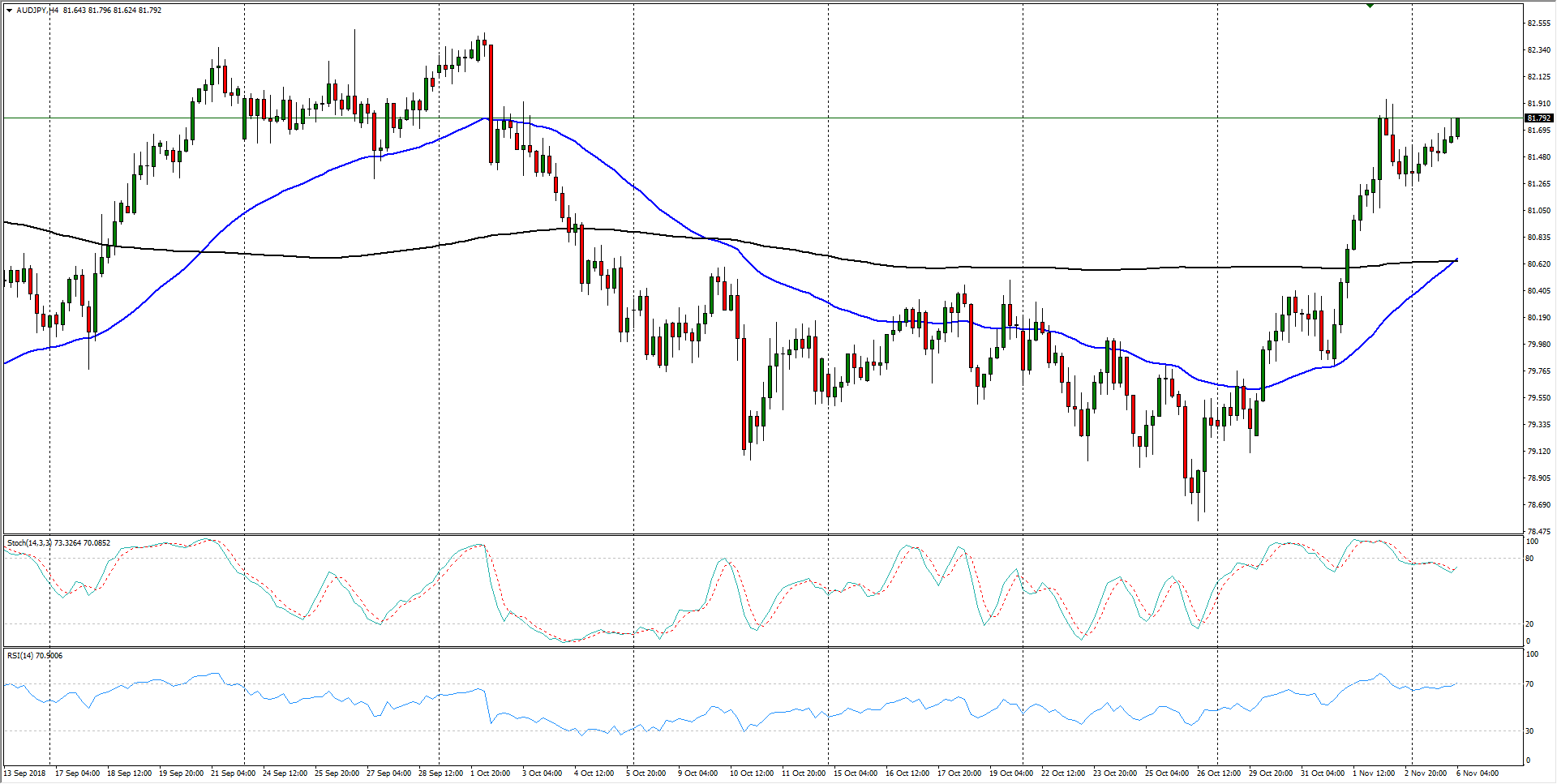Click the 80 level on Stochastic scale

[x=1529, y=559]
